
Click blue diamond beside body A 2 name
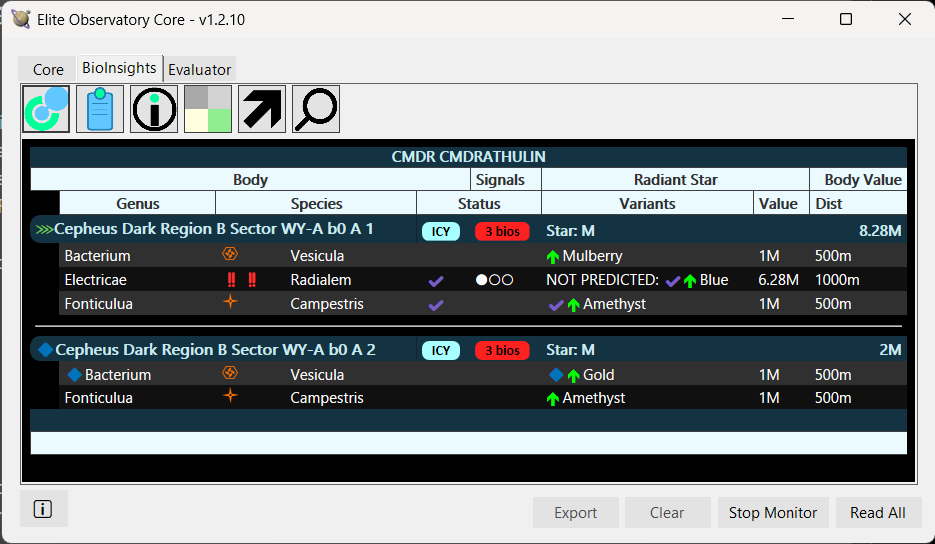pos(45,350)
